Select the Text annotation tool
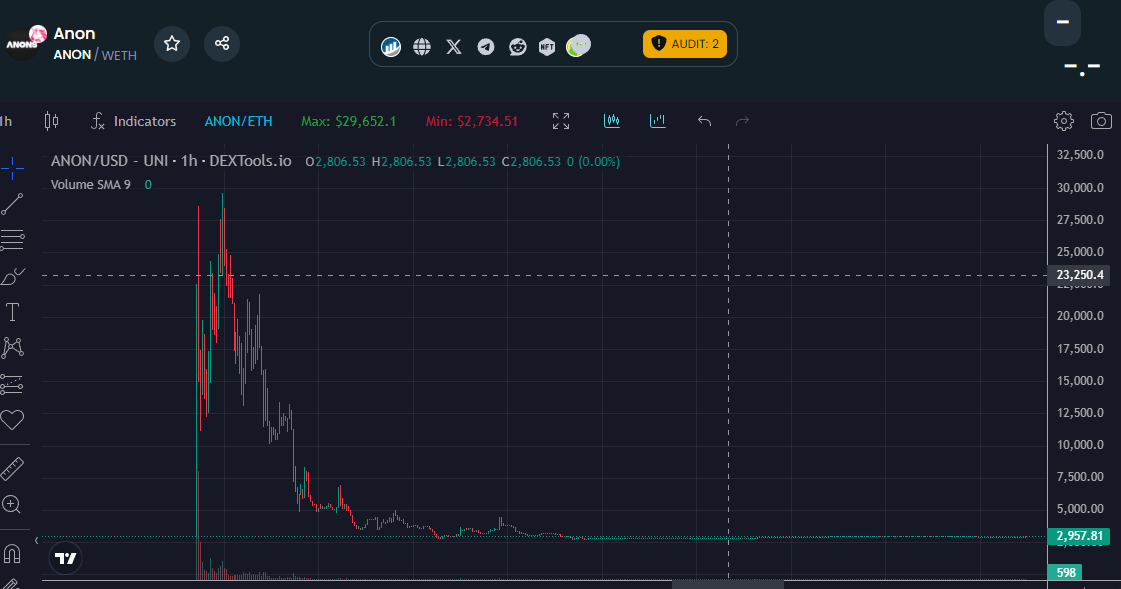Screen dimensions: 1121x589 click(12, 312)
